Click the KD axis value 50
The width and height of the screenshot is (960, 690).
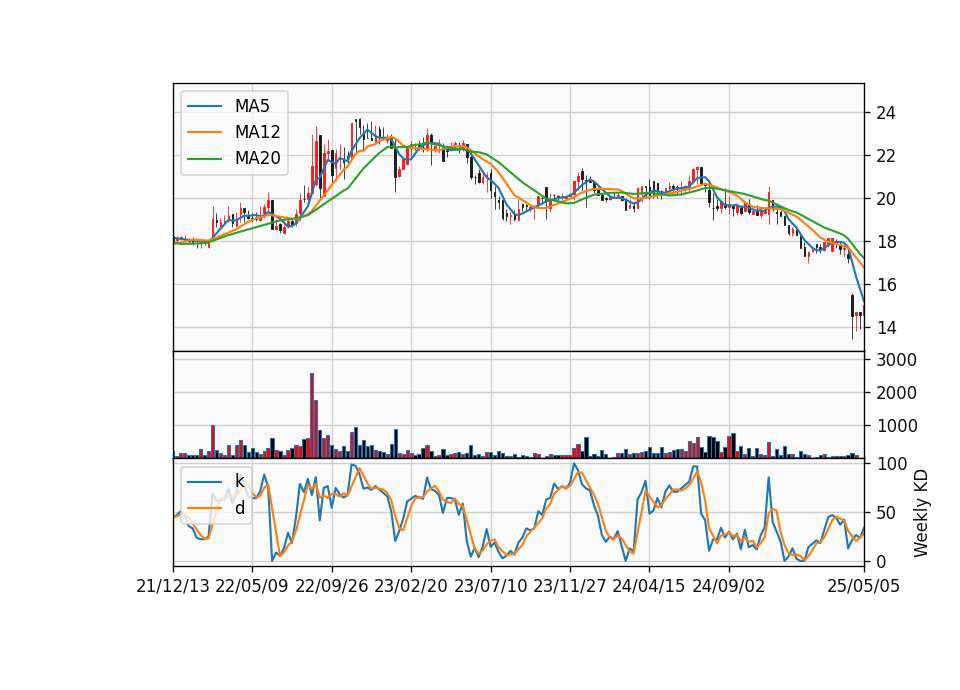click(885, 513)
